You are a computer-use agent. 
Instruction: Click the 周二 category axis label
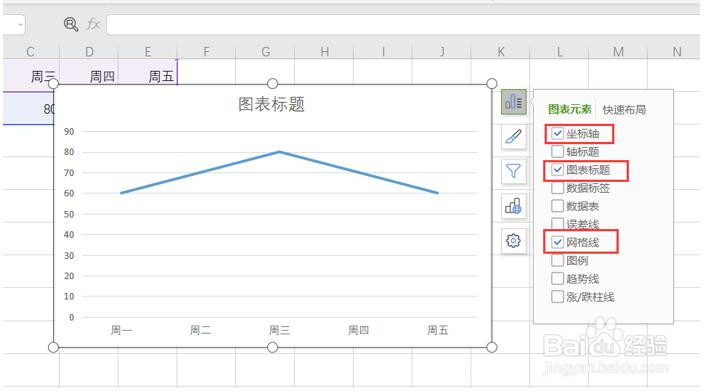200,330
